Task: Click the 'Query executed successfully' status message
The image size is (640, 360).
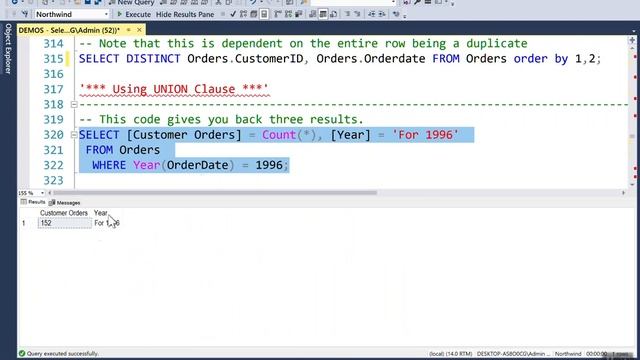Action: [x=62, y=353]
